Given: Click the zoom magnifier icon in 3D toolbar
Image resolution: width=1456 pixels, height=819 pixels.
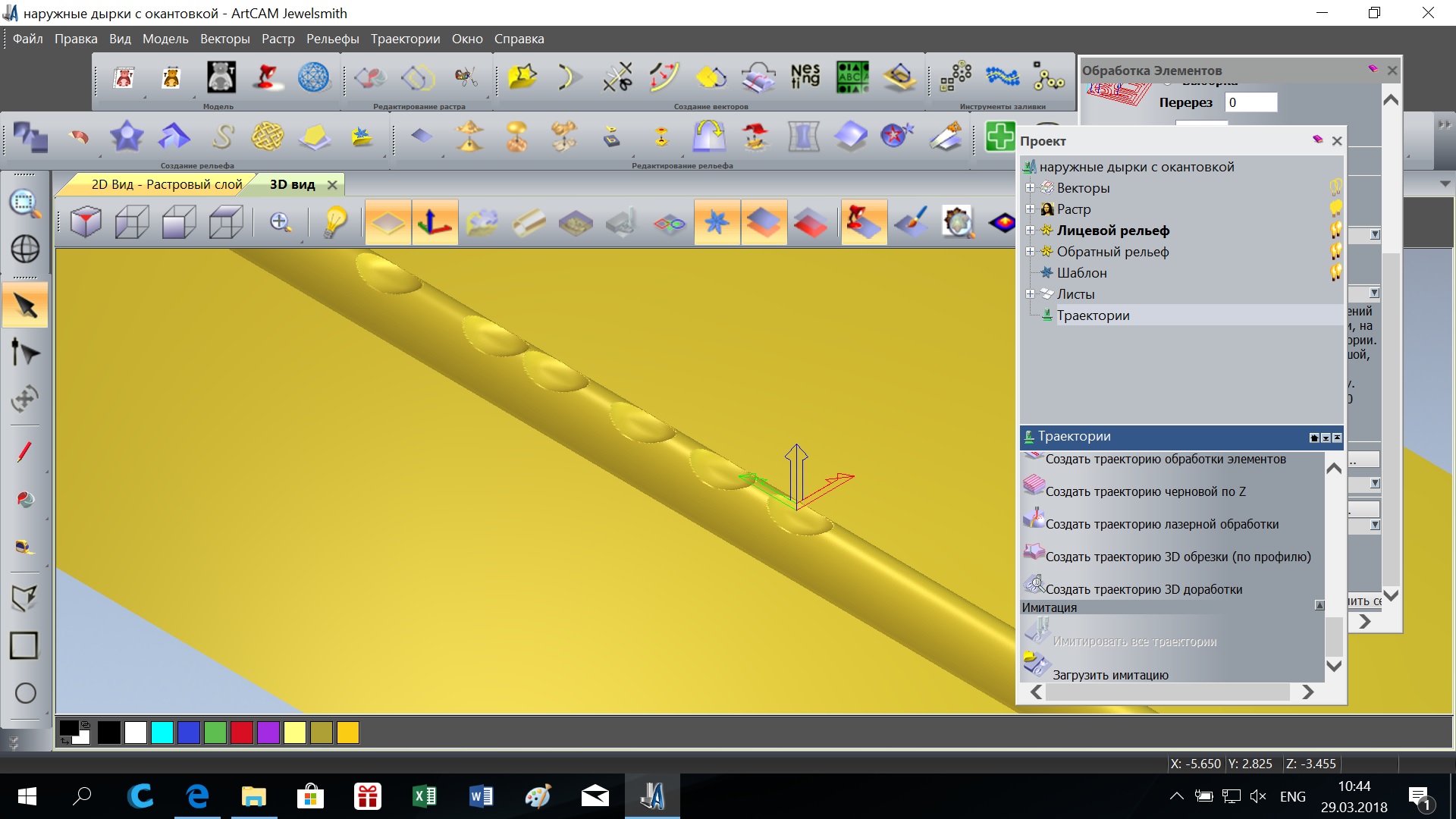Looking at the screenshot, I should 281,222.
